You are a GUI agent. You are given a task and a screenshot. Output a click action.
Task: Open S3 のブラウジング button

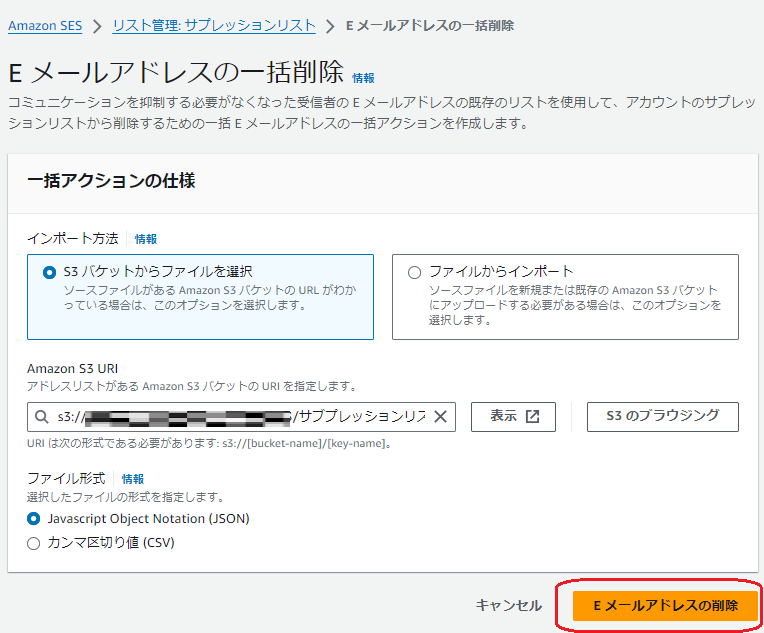663,417
